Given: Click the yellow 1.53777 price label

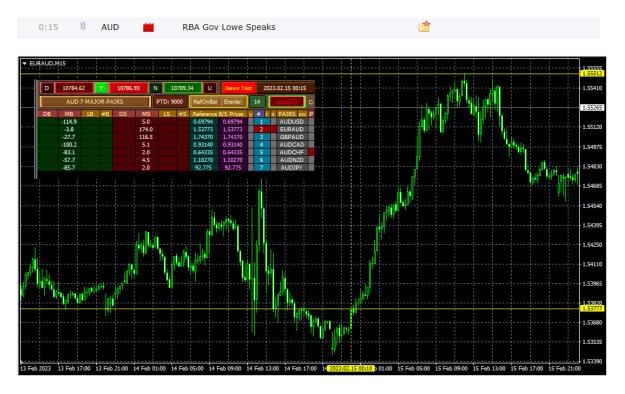Looking at the screenshot, I should pos(592,309).
